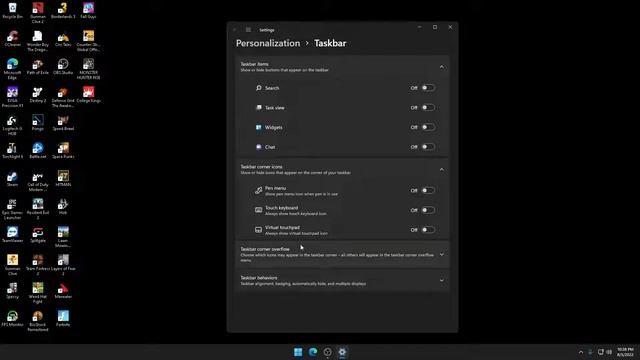Open the EVGA Precision X1 desktop shortcut

12,96
